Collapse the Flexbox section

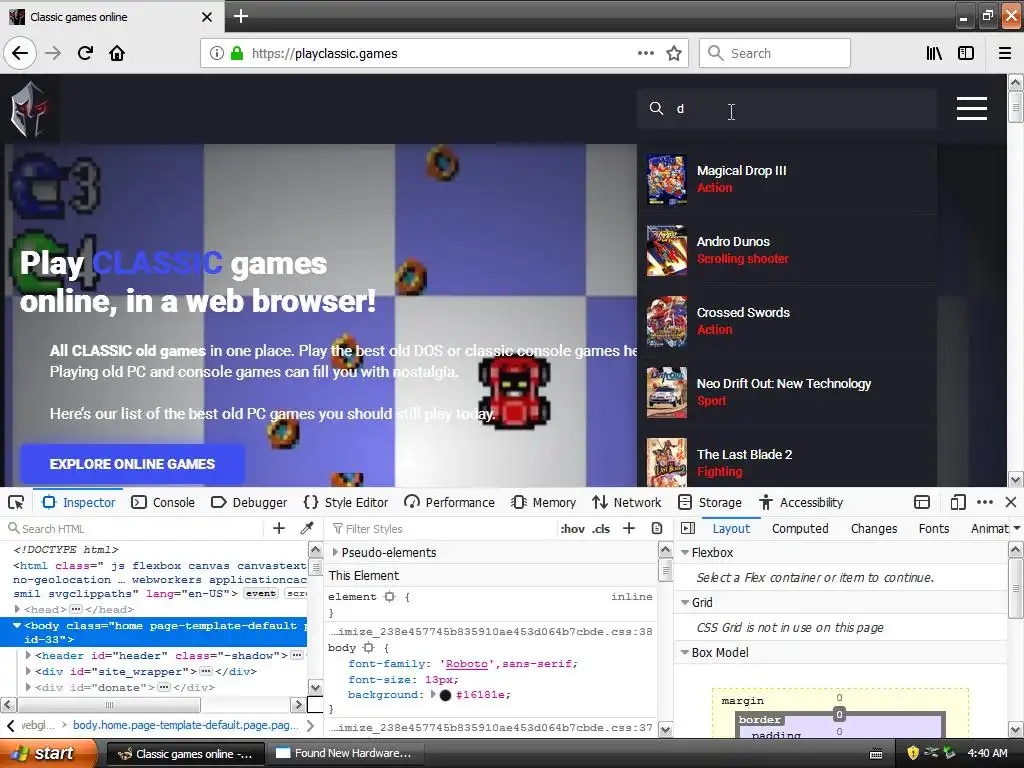pyautogui.click(x=685, y=552)
